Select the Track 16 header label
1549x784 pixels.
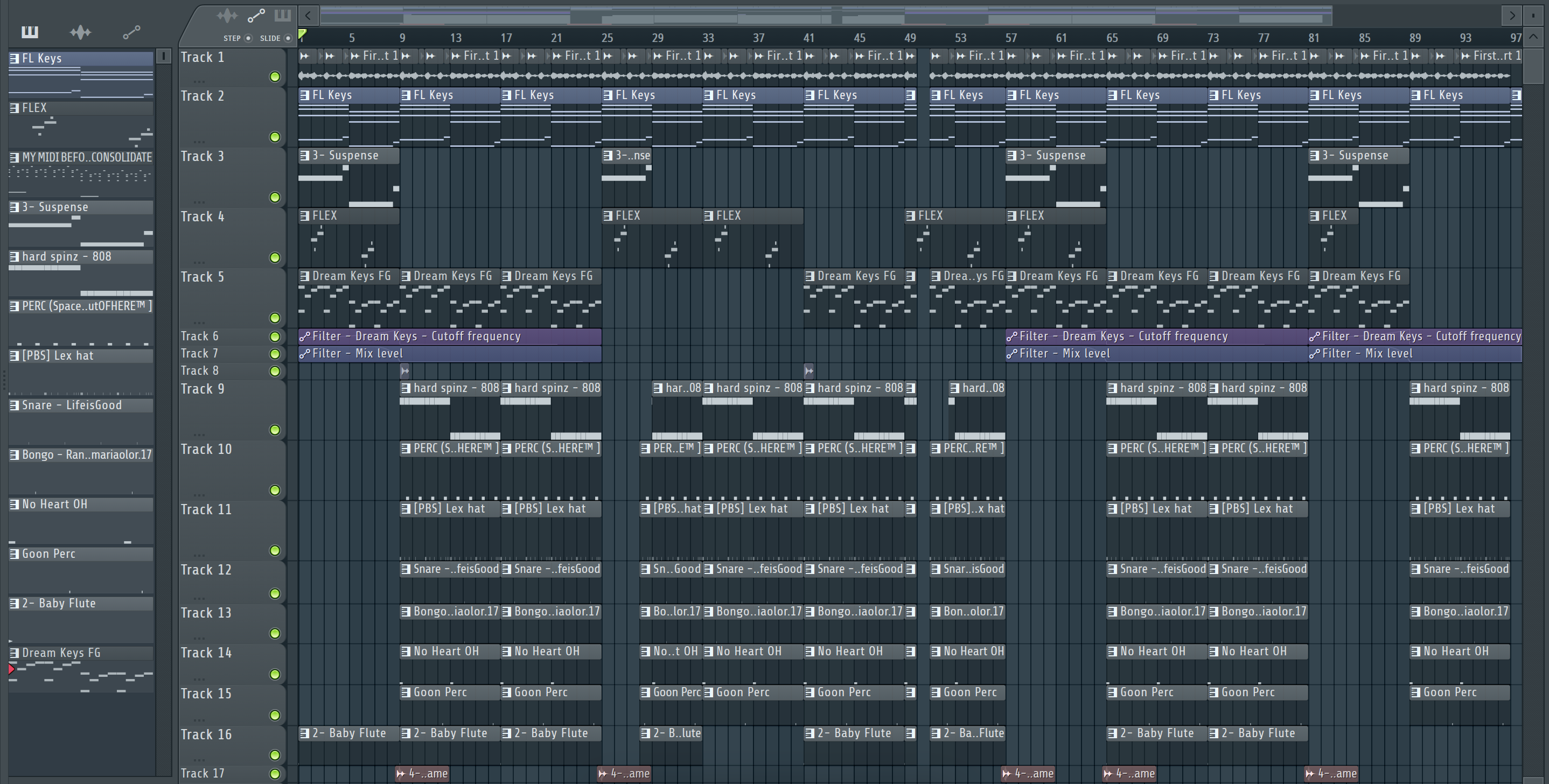206,734
